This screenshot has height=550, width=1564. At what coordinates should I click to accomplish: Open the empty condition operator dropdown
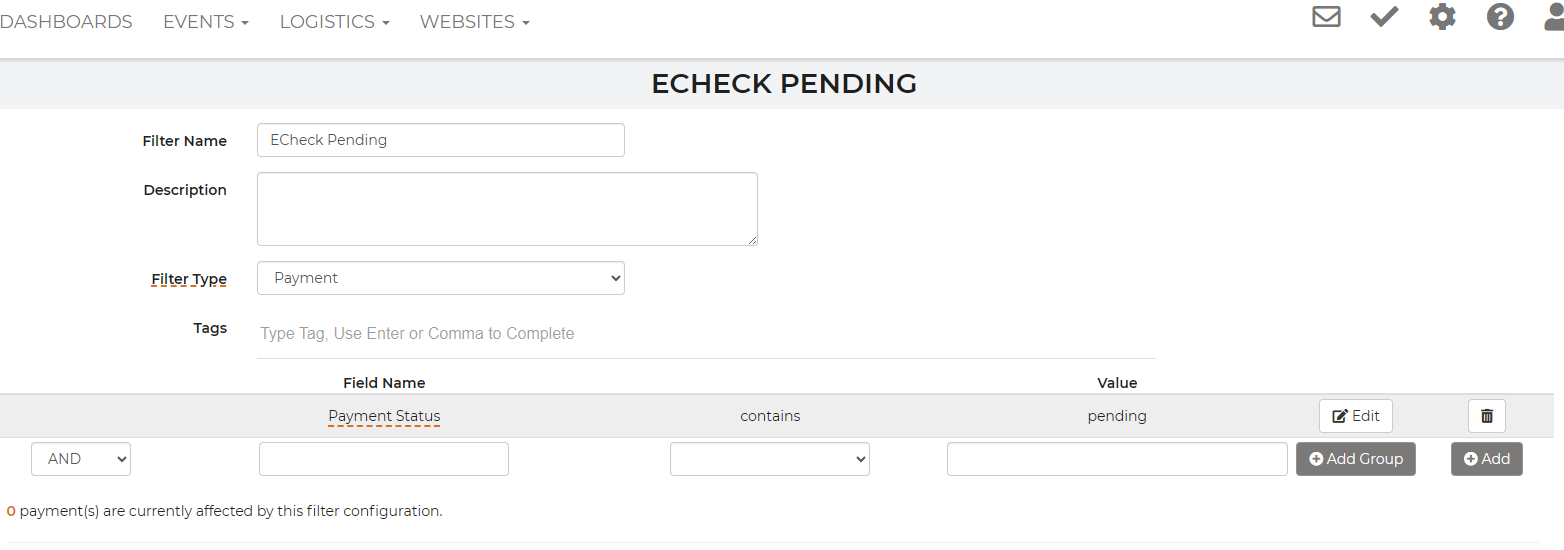point(770,459)
